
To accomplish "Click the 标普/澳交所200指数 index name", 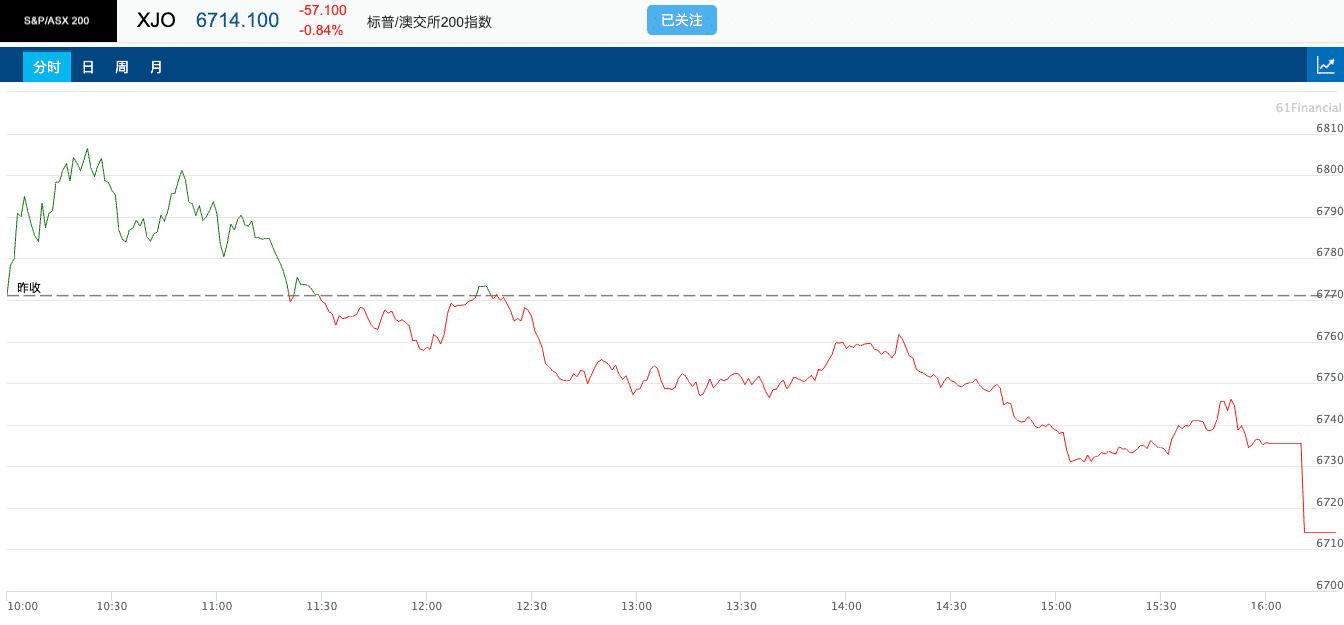I will click(x=429, y=21).
